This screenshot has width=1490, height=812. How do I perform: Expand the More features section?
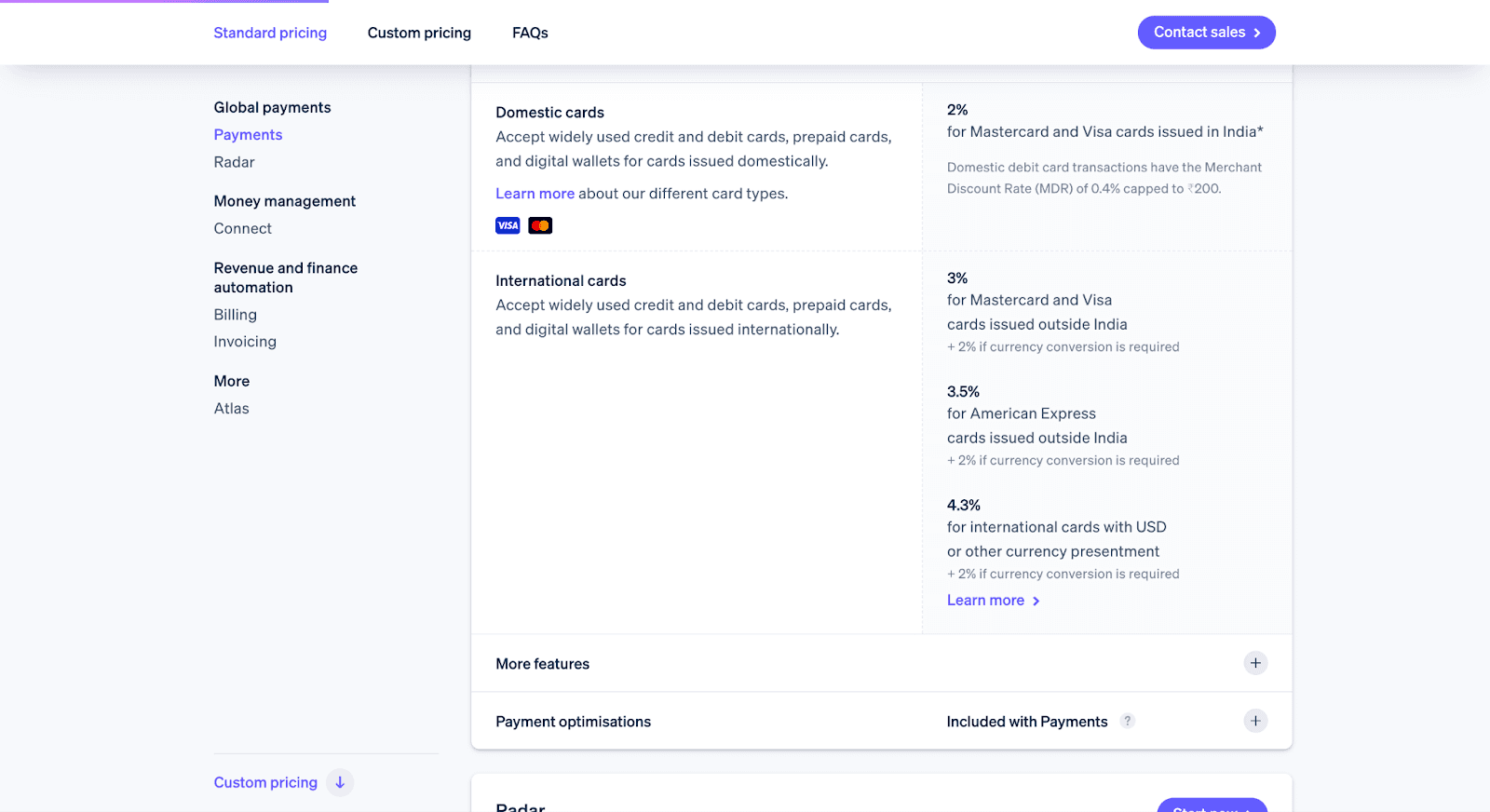click(543, 663)
